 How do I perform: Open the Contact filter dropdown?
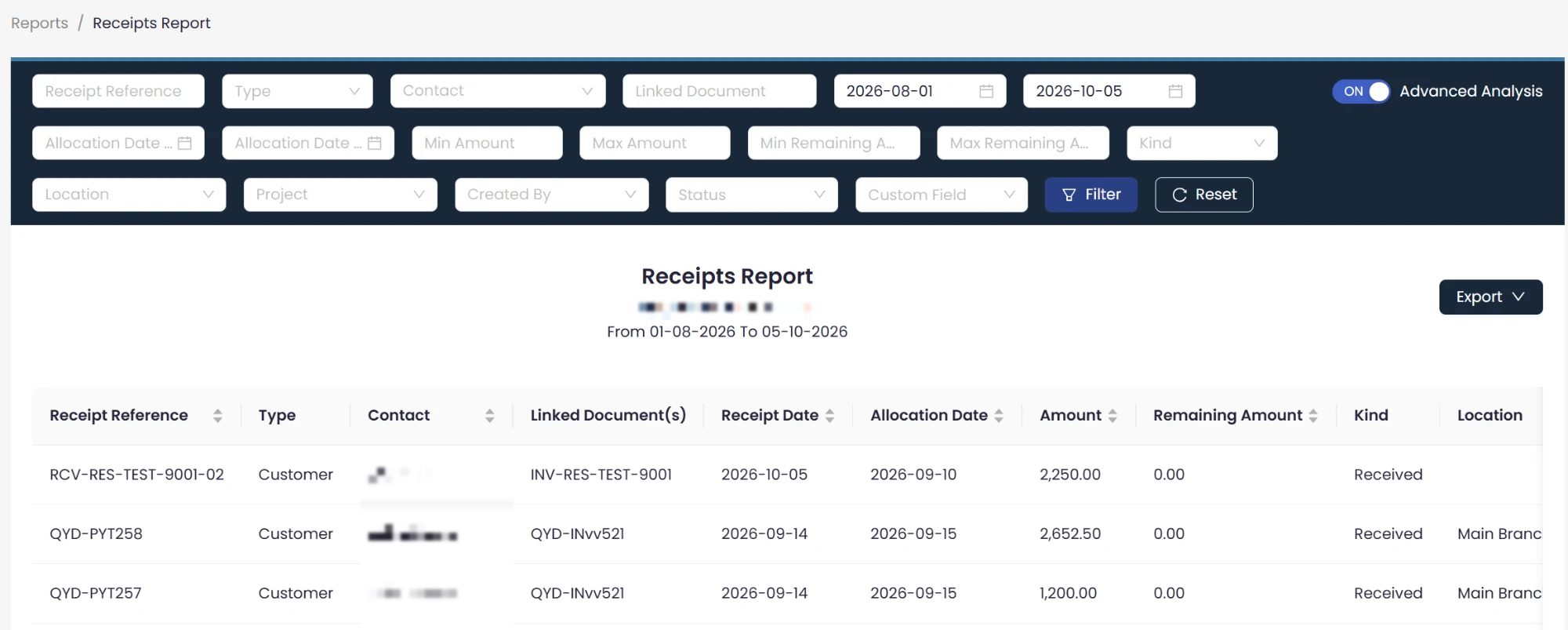point(498,91)
